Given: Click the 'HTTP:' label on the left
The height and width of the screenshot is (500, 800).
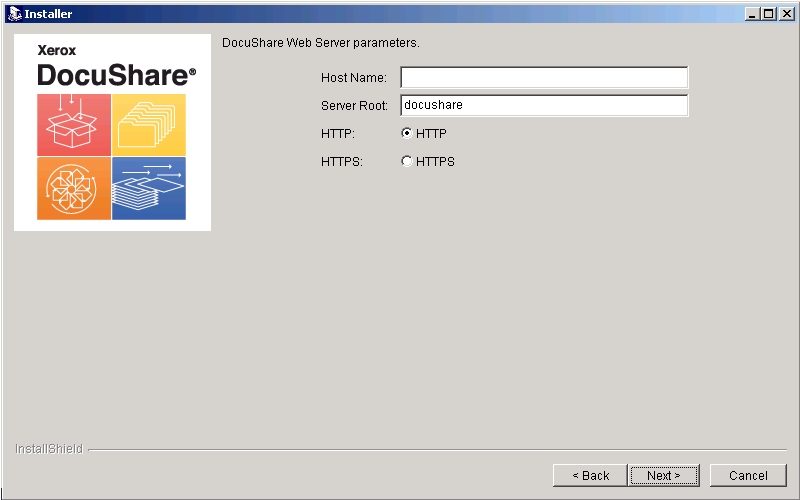Looking at the screenshot, I should click(338, 134).
